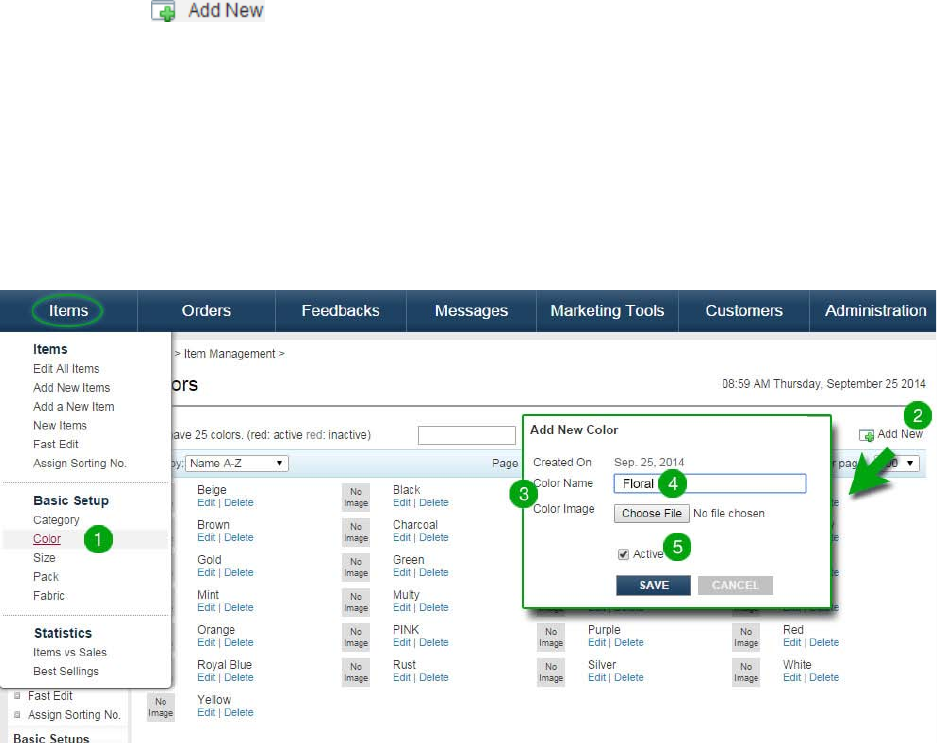The height and width of the screenshot is (743, 937).
Task: Open the per page count dropdown
Action: pos(898,463)
